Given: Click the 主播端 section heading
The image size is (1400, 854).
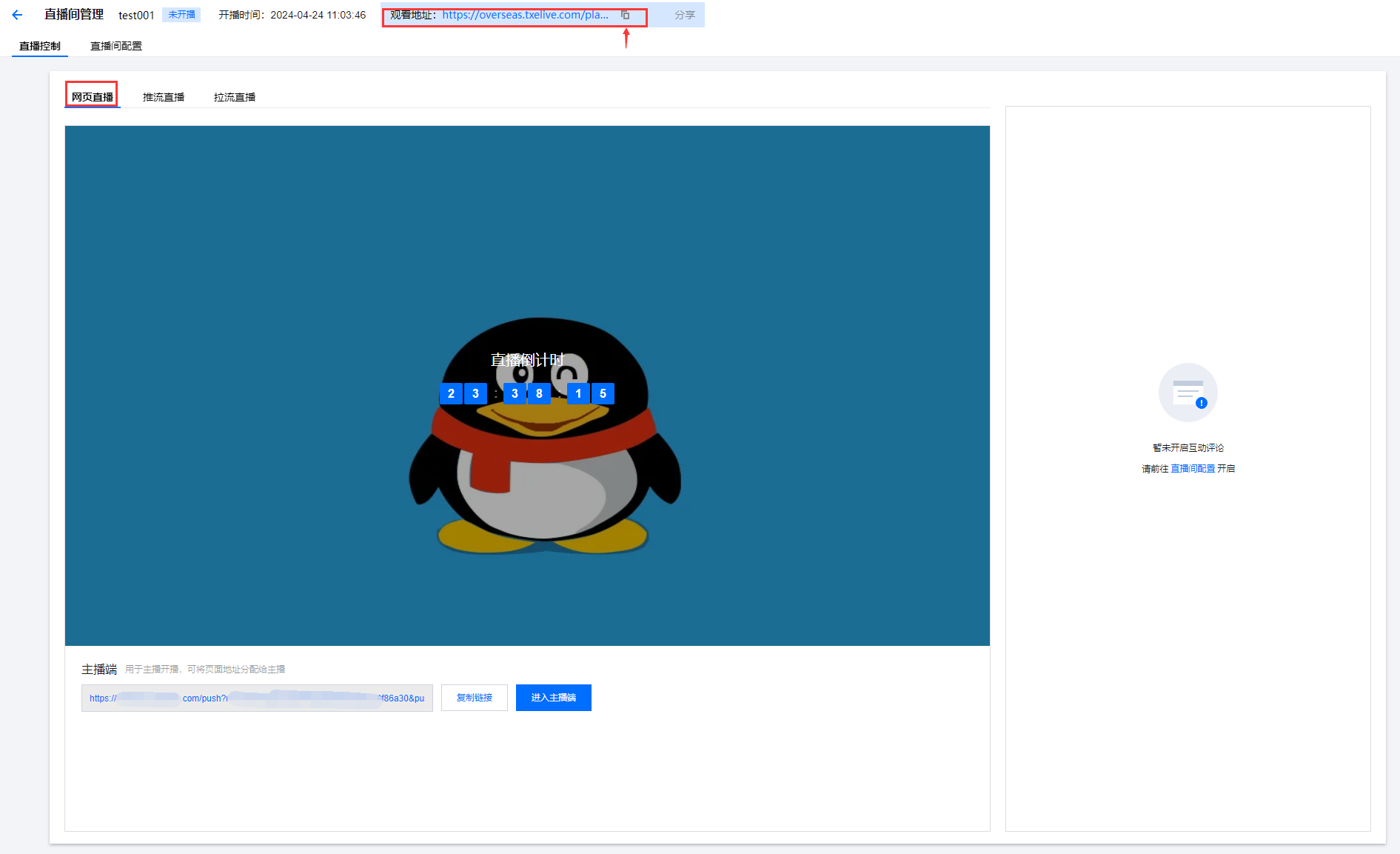Looking at the screenshot, I should point(99,670).
